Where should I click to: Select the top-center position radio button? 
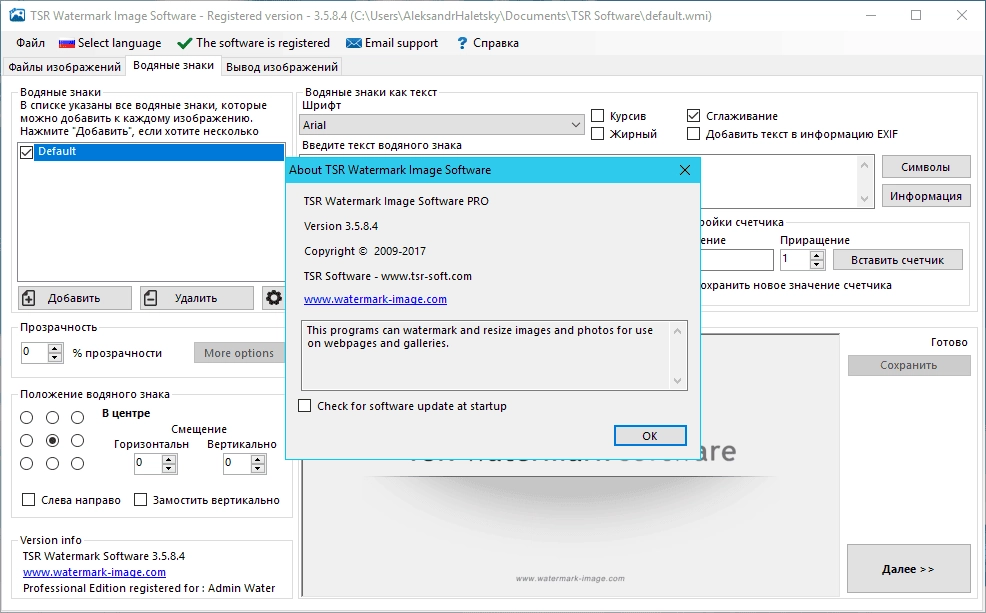coord(52,417)
